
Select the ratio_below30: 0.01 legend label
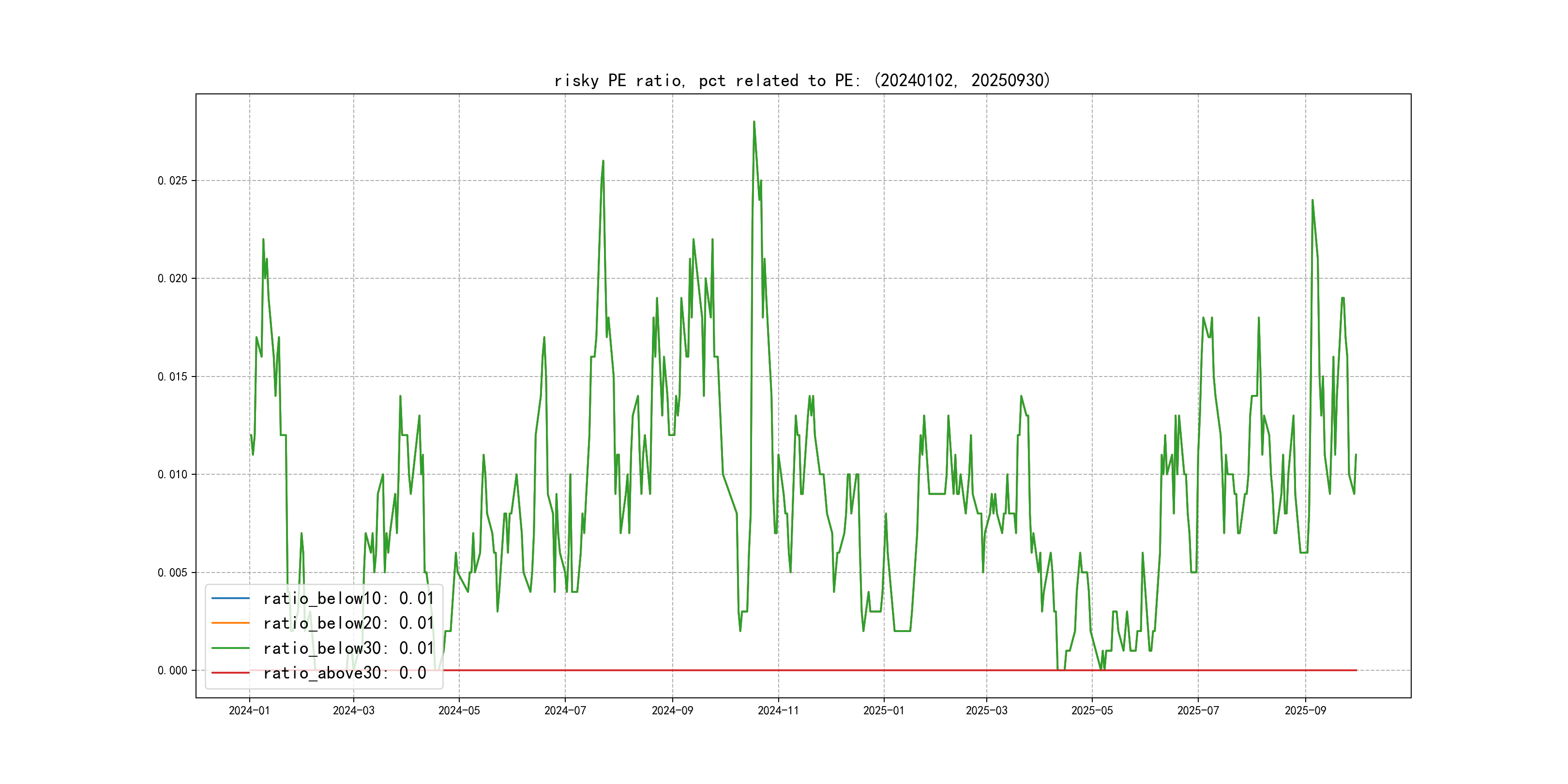[x=348, y=648]
